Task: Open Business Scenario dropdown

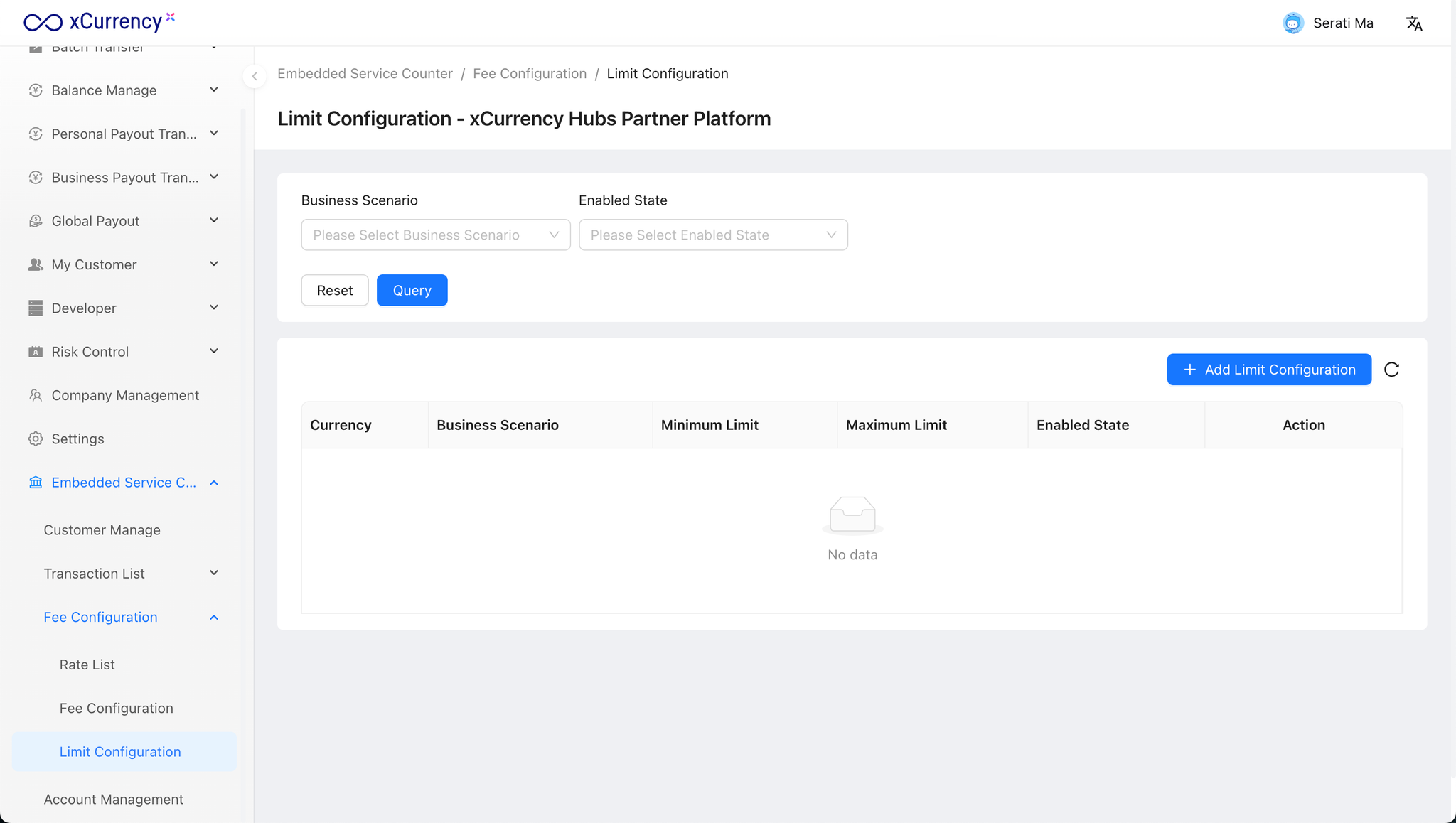Action: [435, 235]
